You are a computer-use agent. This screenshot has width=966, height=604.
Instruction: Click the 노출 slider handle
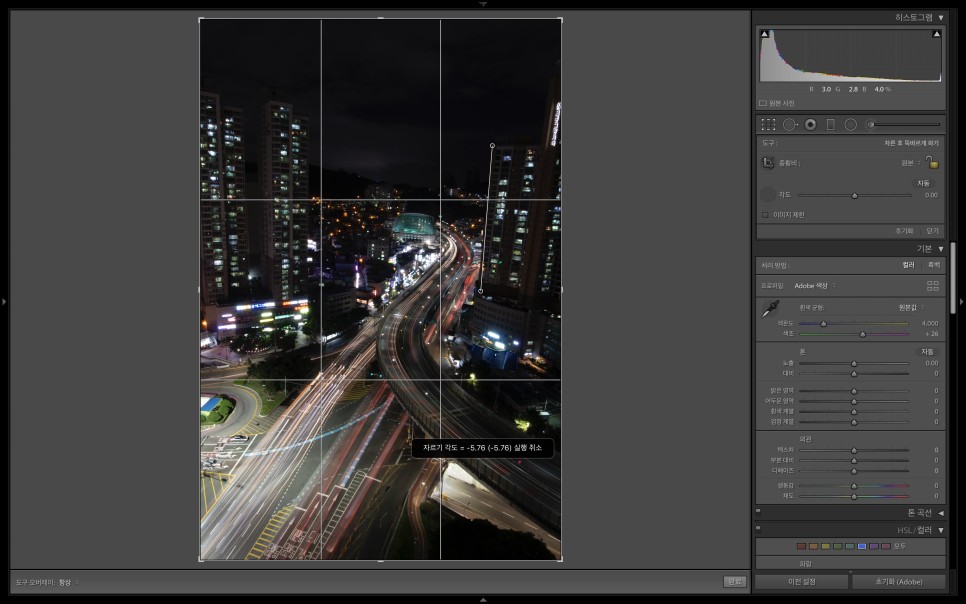click(854, 364)
